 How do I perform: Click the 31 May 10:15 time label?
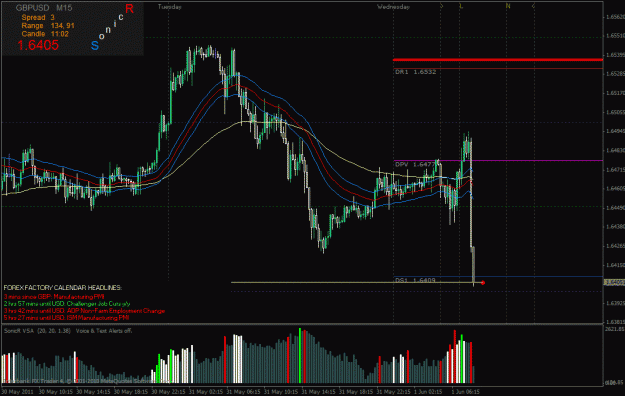(281, 392)
